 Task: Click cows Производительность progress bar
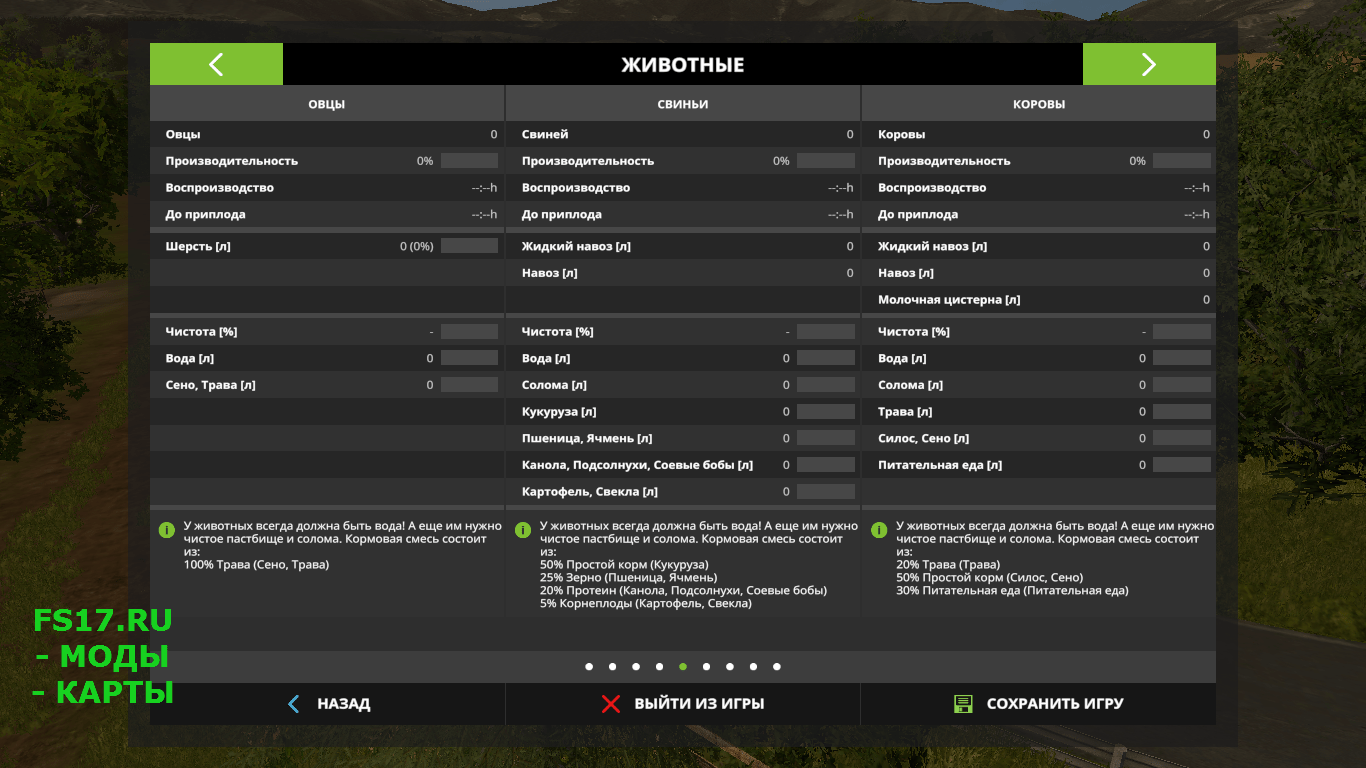click(1182, 161)
